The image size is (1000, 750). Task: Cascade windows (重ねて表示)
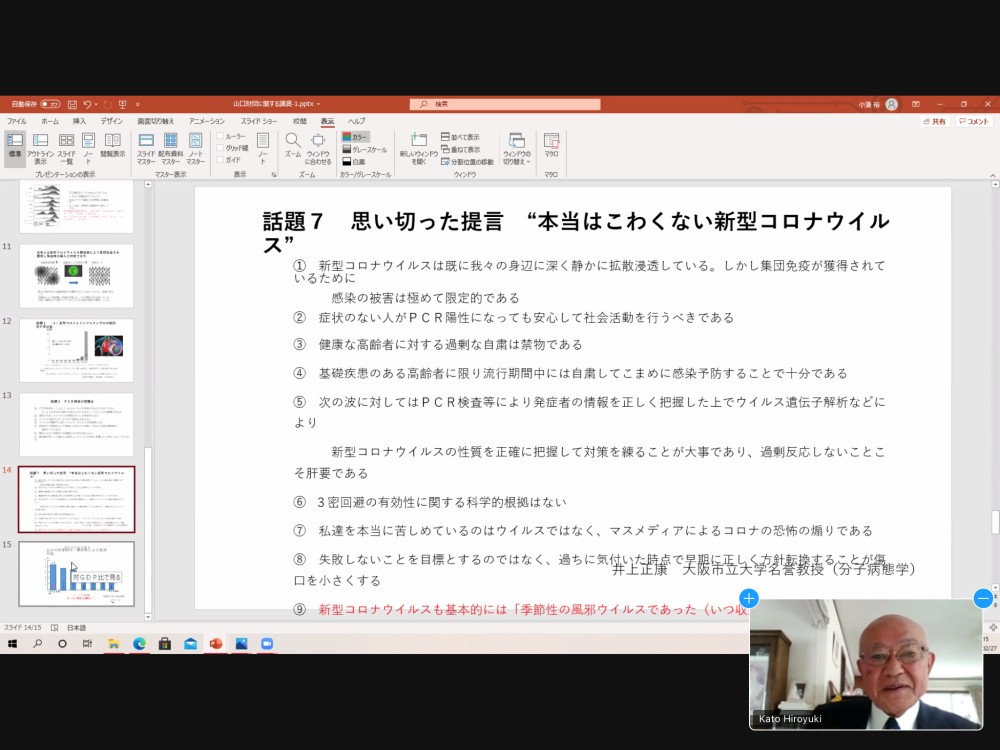(x=460, y=149)
